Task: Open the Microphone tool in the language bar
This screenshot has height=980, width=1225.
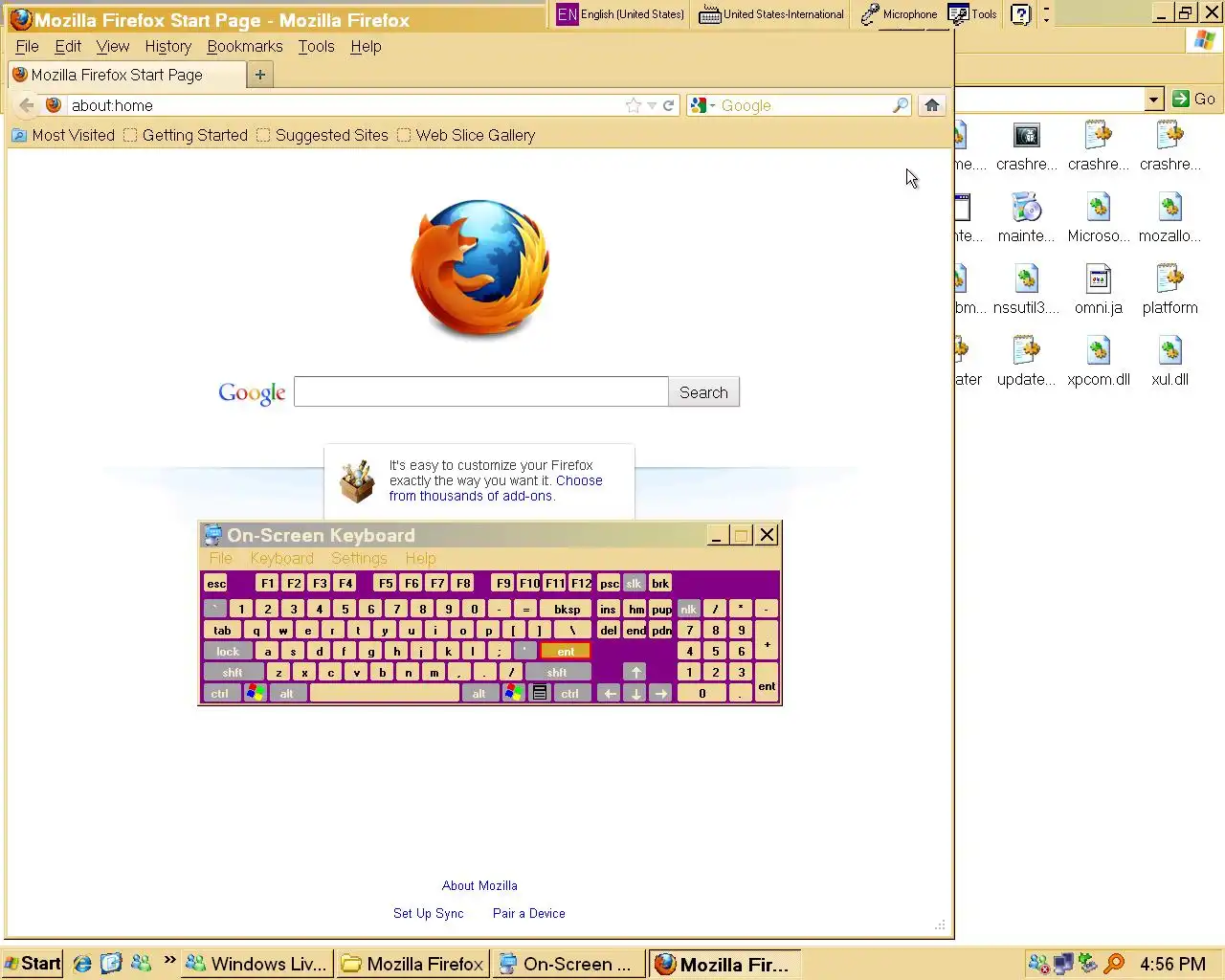Action: pos(899,14)
